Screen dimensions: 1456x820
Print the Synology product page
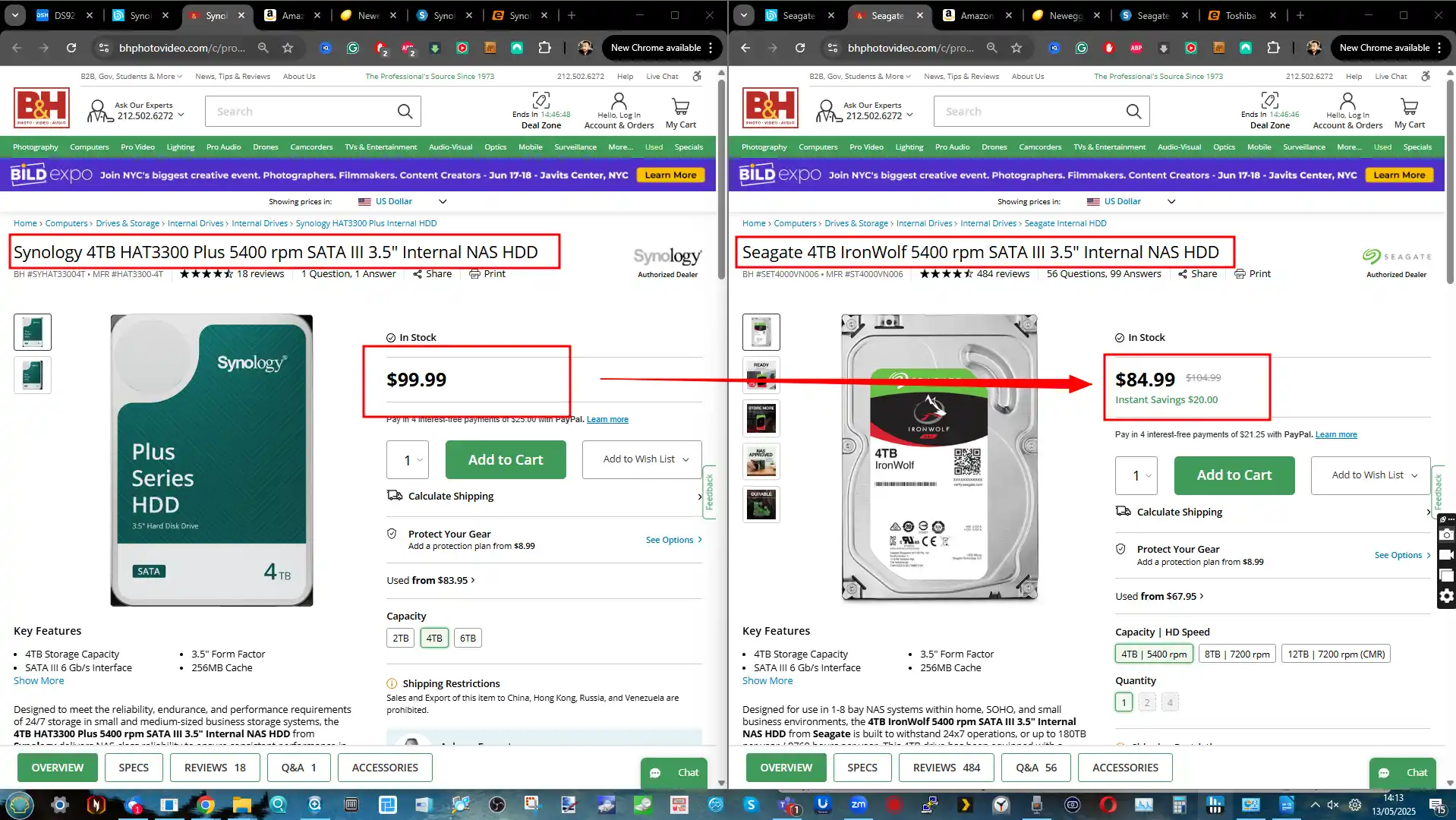(487, 274)
